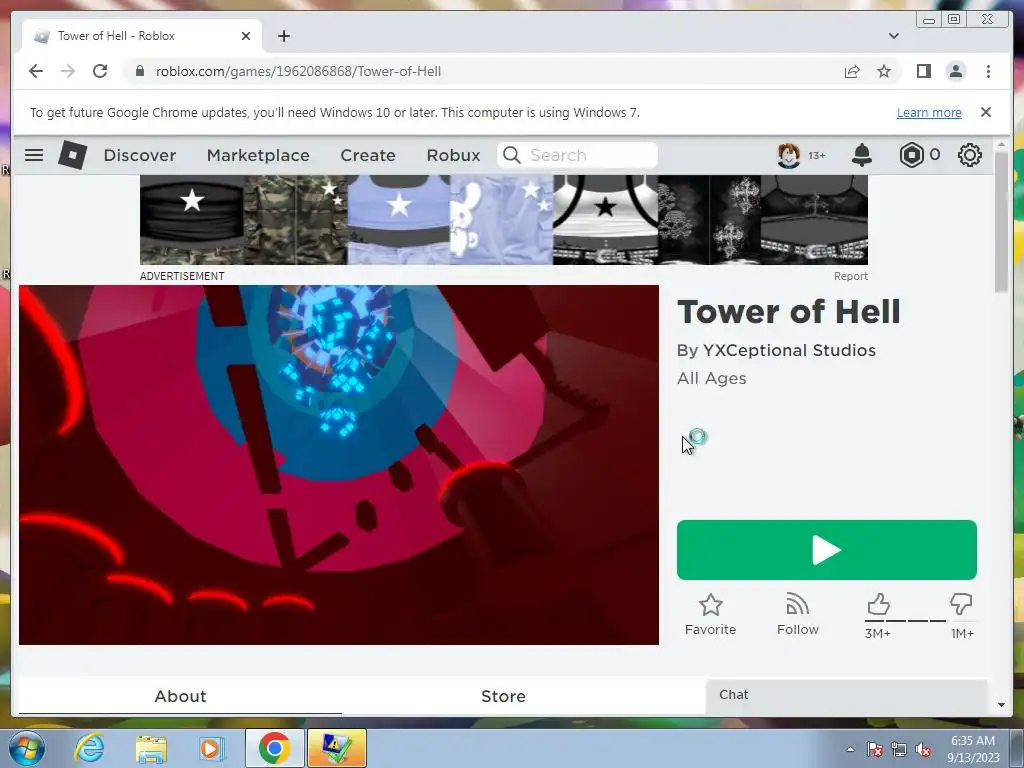Screen dimensions: 1024x768
Task: Share this page from address bar
Action: coord(852,71)
